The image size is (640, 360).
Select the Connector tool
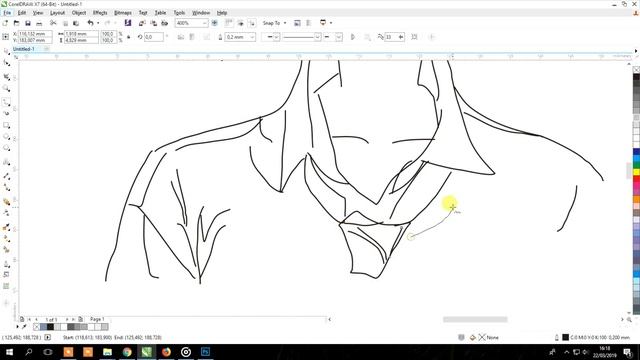point(6,187)
